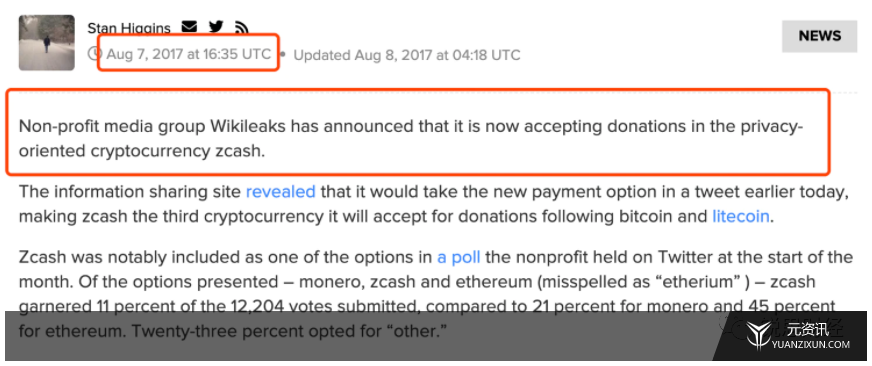Screen dimensions: 872x366
Task: Click the NEWS category button
Action: click(819, 36)
